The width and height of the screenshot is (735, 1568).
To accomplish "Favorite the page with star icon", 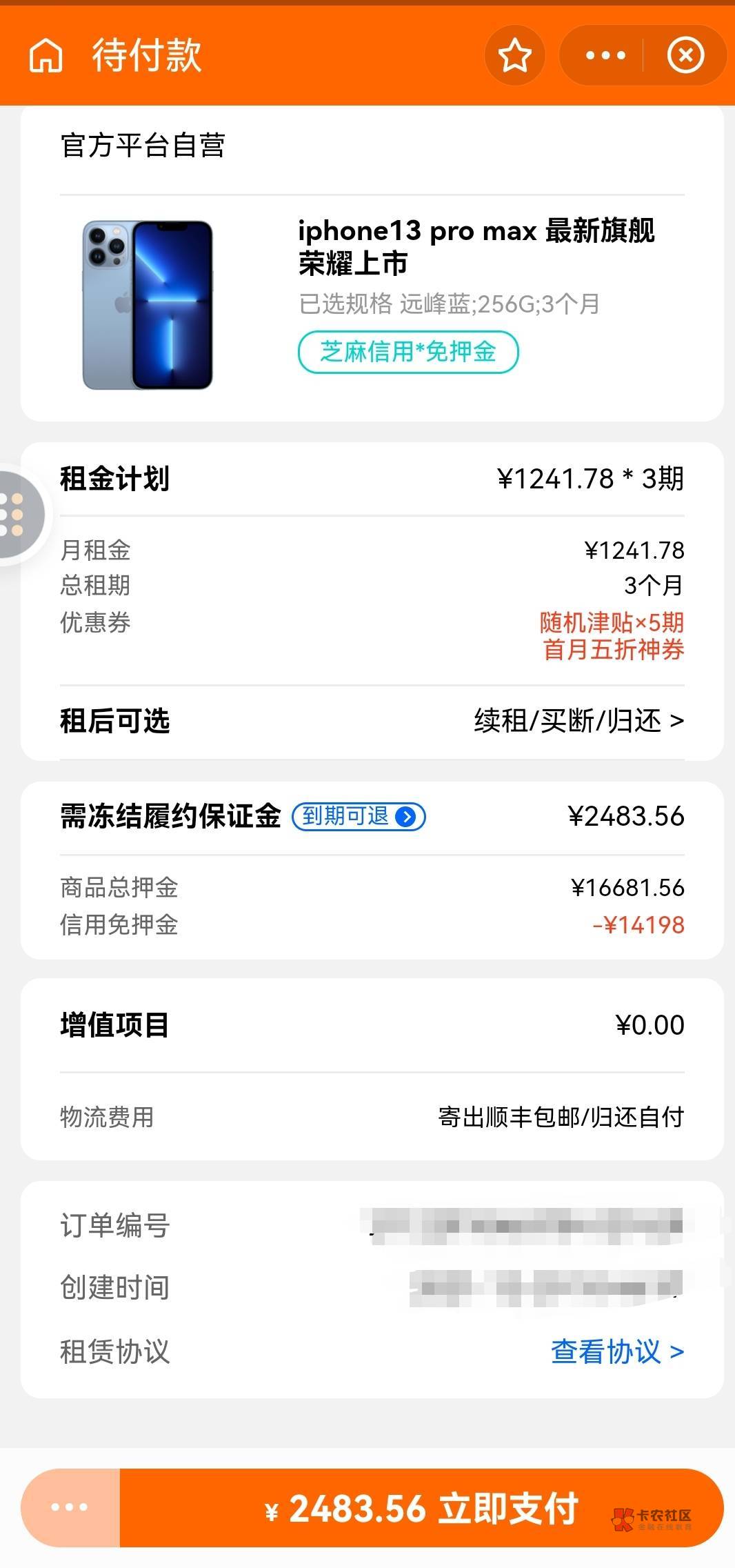I will click(514, 55).
